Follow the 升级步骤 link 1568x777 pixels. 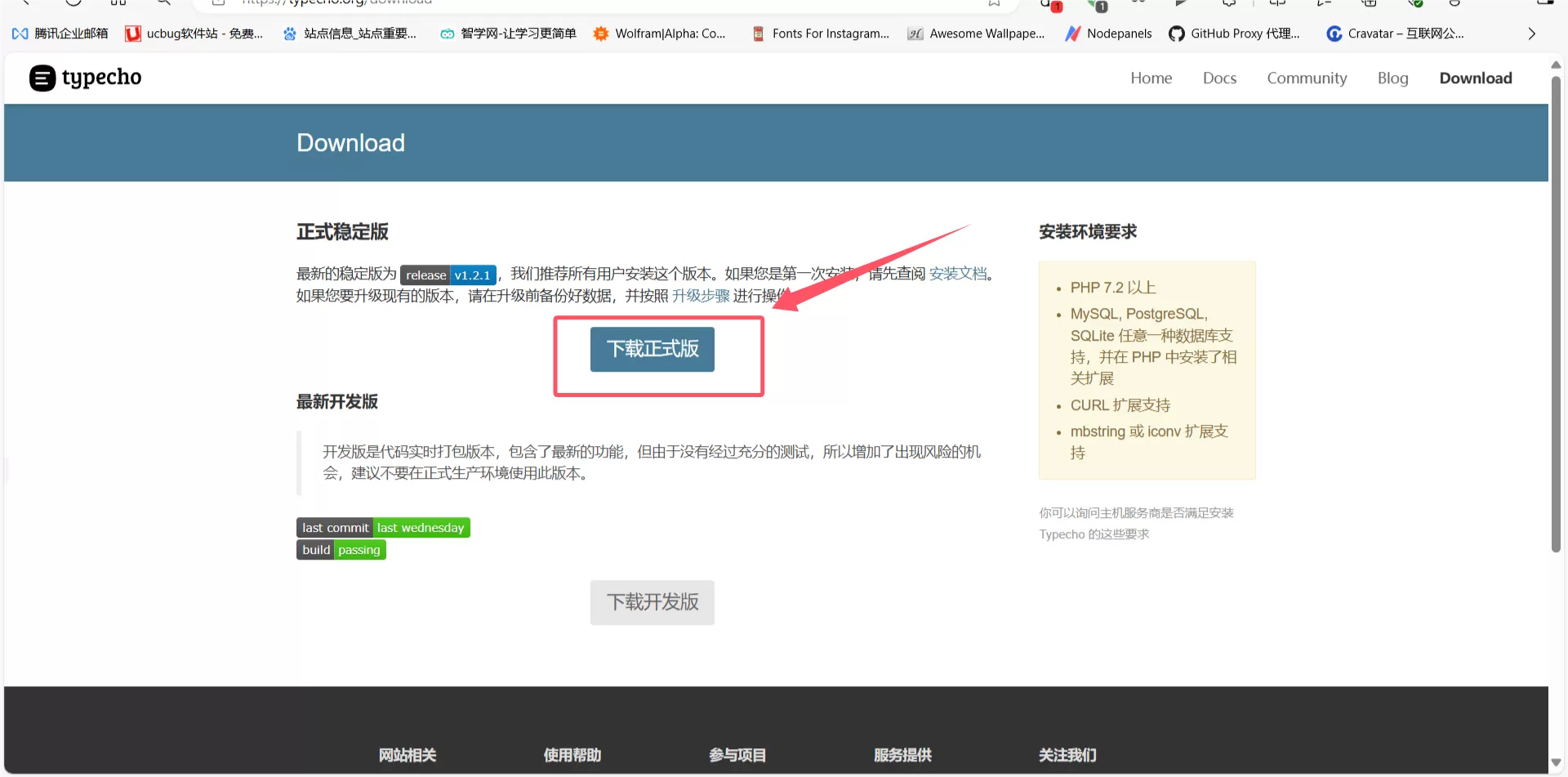coord(700,296)
